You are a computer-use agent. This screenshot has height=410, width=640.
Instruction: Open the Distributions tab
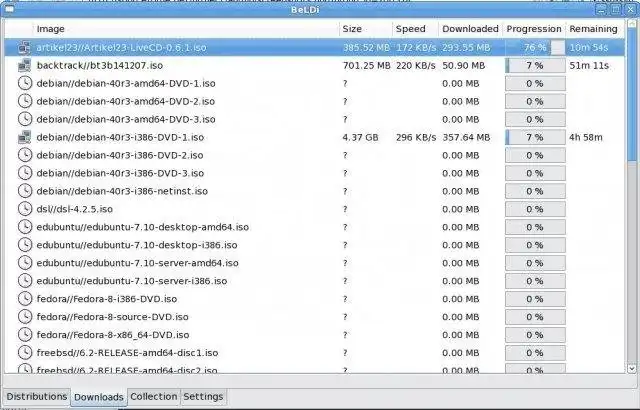(x=37, y=397)
